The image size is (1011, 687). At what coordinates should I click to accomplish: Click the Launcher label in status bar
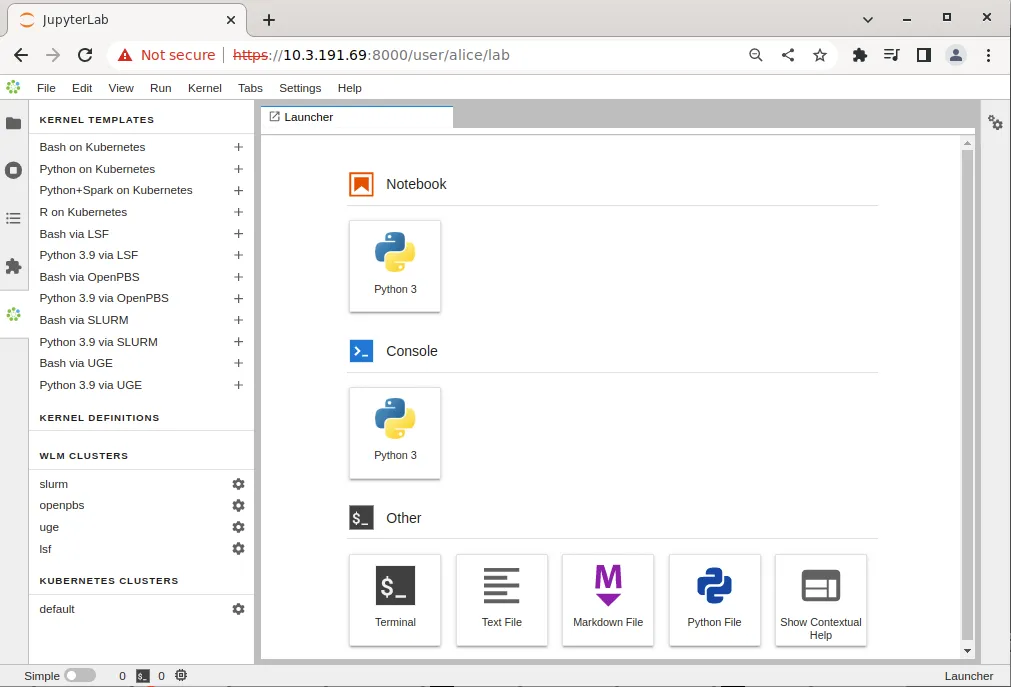point(968,676)
